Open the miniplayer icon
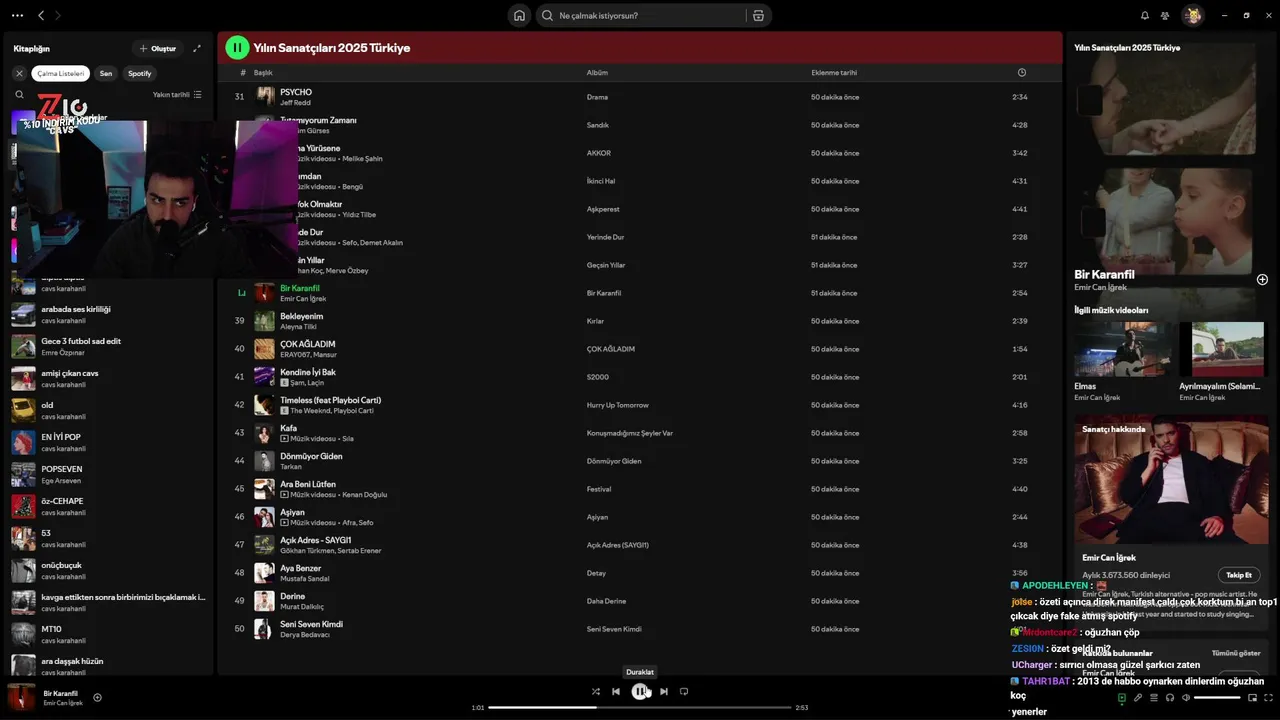This screenshot has height=720, width=1280. tap(1252, 697)
